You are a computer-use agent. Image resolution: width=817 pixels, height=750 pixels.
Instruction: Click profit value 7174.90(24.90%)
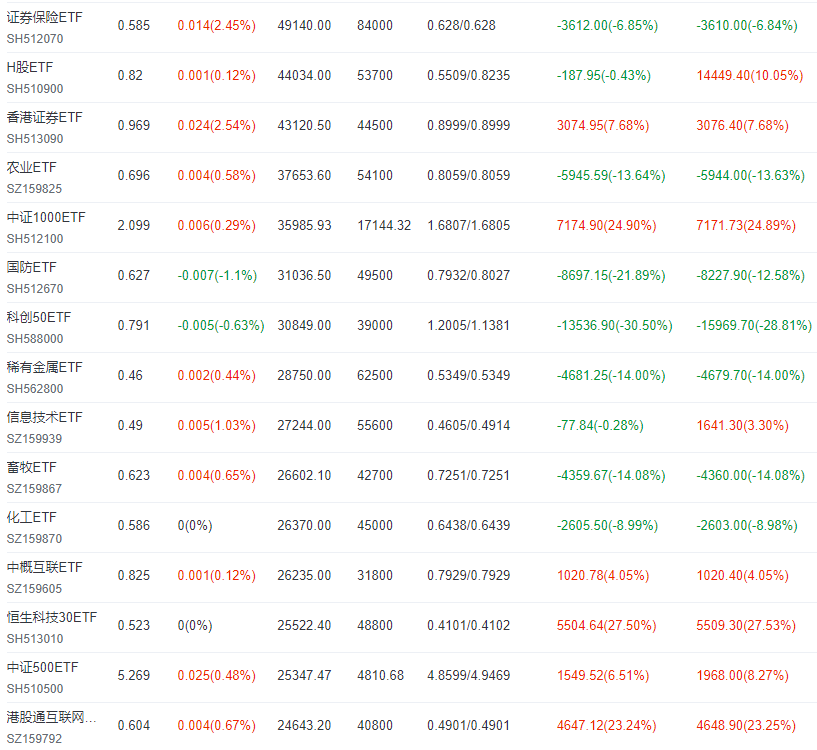click(x=606, y=226)
